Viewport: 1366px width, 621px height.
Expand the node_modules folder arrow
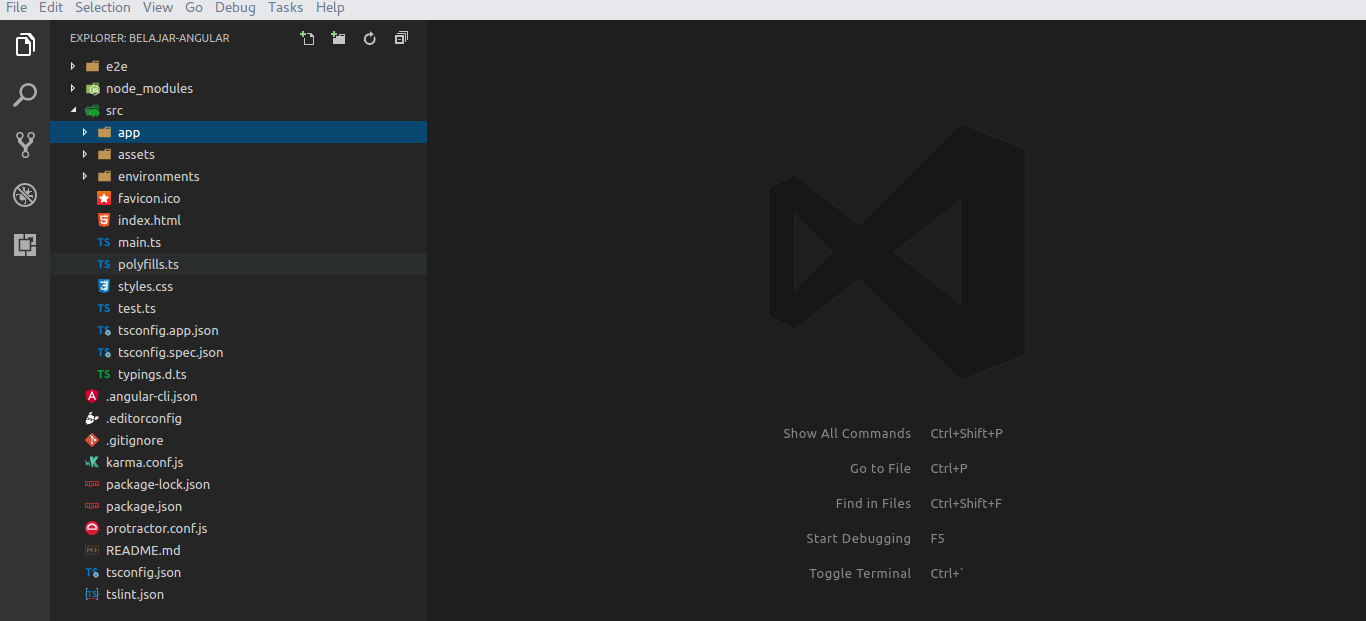(x=72, y=88)
